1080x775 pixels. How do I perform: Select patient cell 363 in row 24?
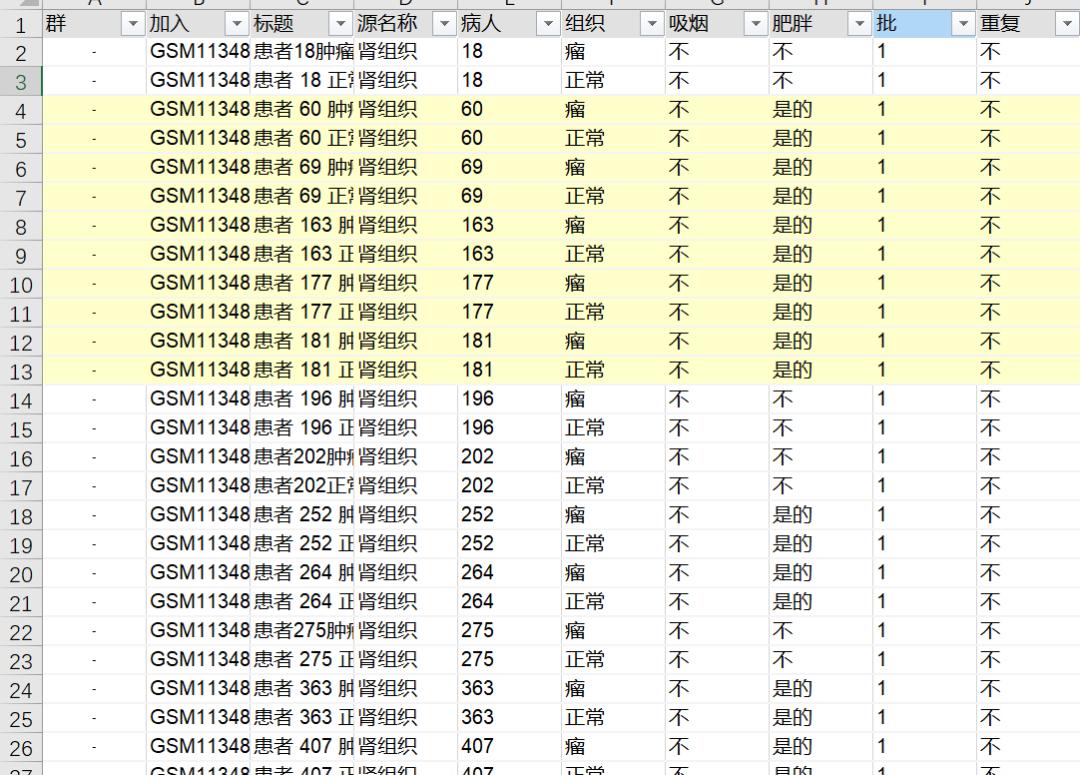coord(510,688)
